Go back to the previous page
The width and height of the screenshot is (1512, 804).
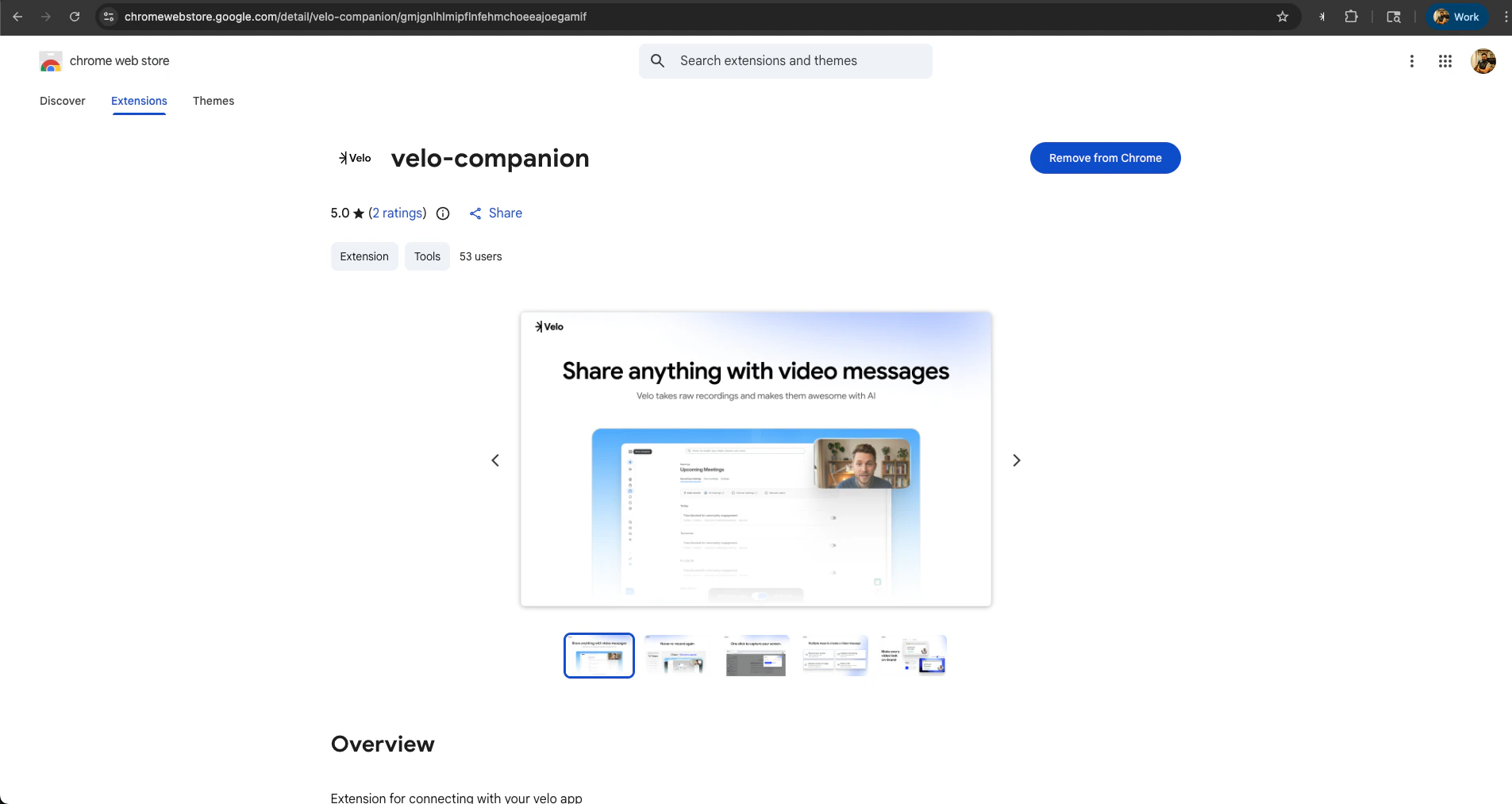point(17,17)
